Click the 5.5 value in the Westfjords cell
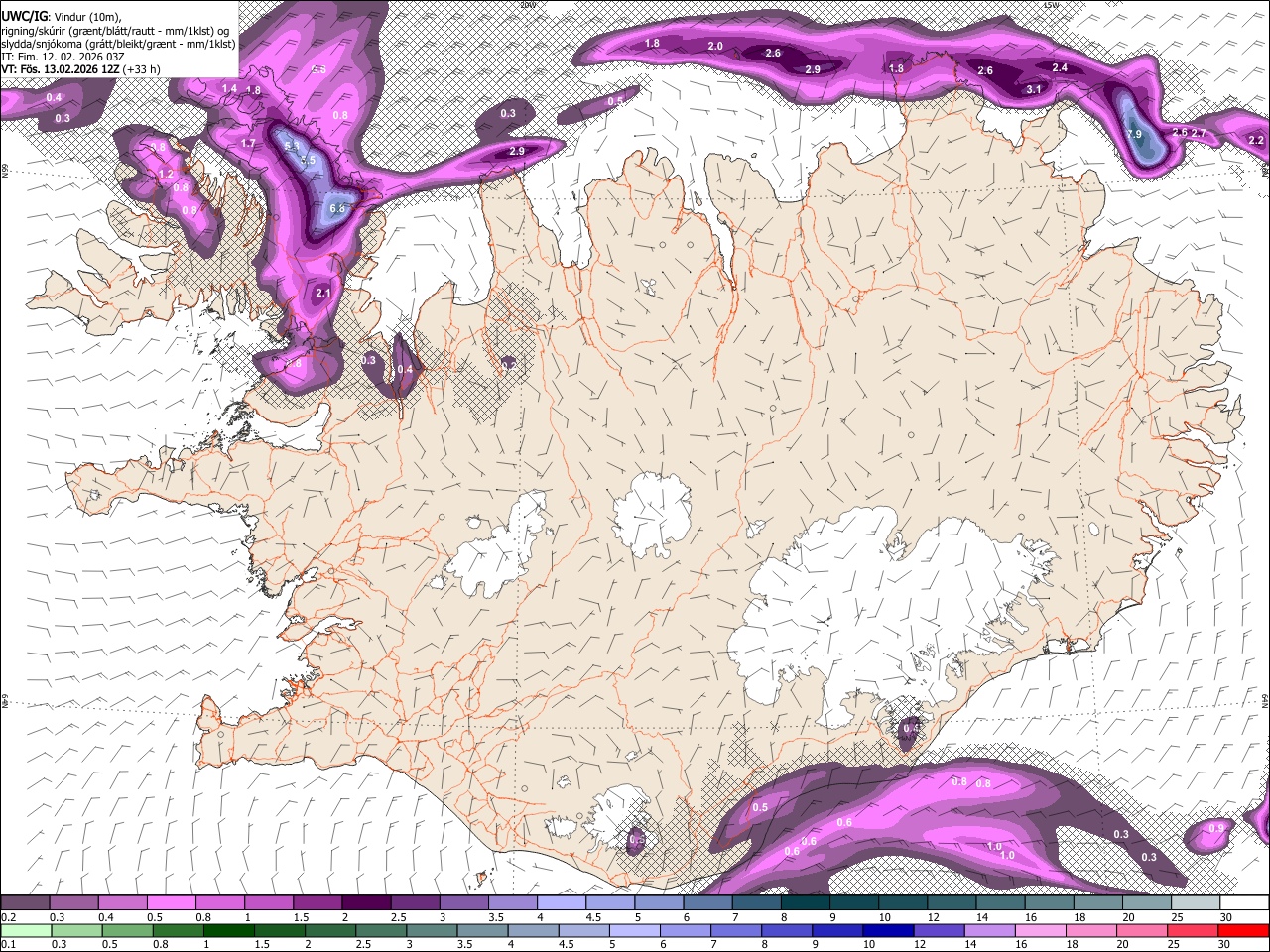This screenshot has height=952, width=1270. [x=308, y=160]
